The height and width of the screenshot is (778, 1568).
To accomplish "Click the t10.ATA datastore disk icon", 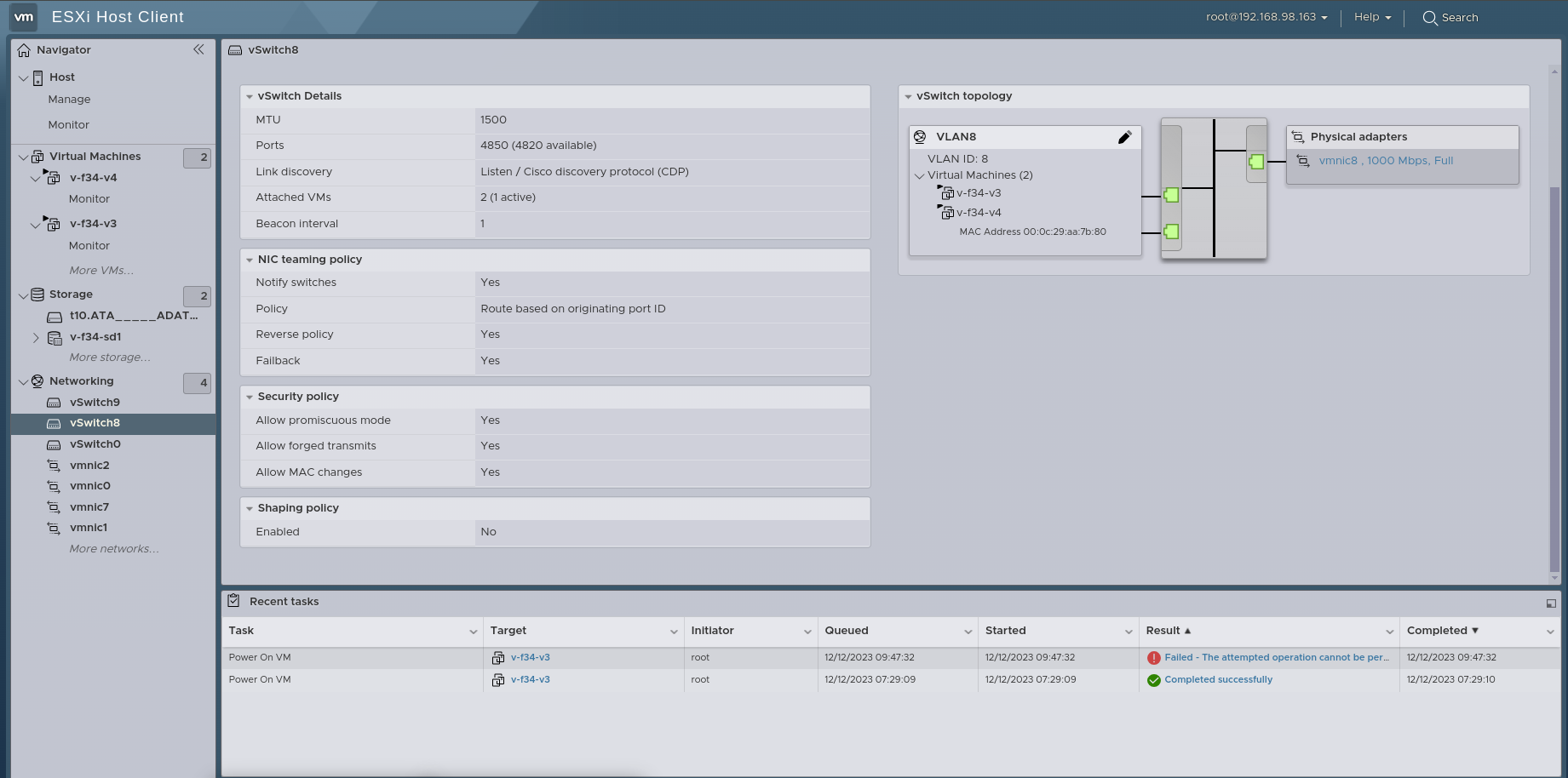I will coord(55,317).
